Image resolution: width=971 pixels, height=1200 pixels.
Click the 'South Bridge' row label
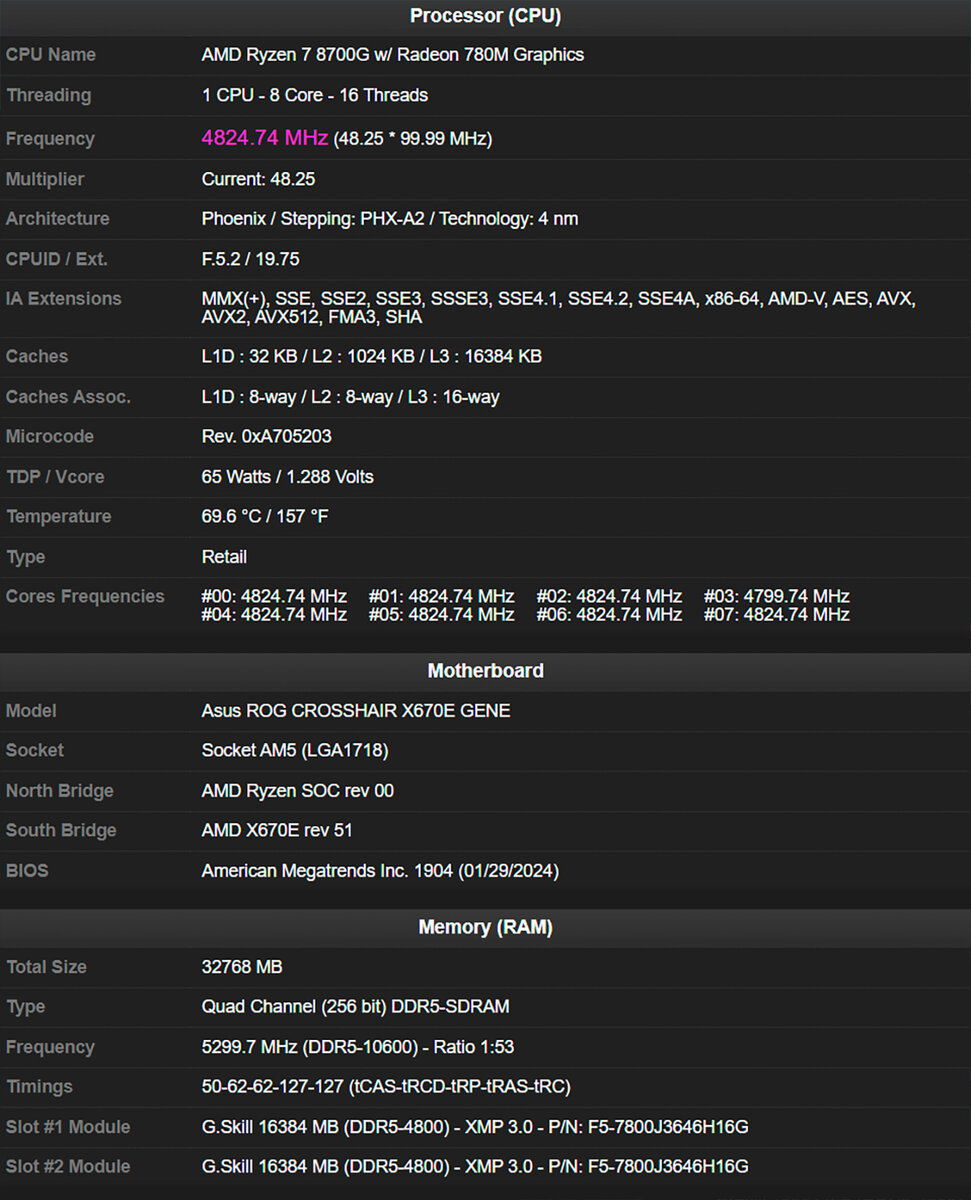pos(61,830)
